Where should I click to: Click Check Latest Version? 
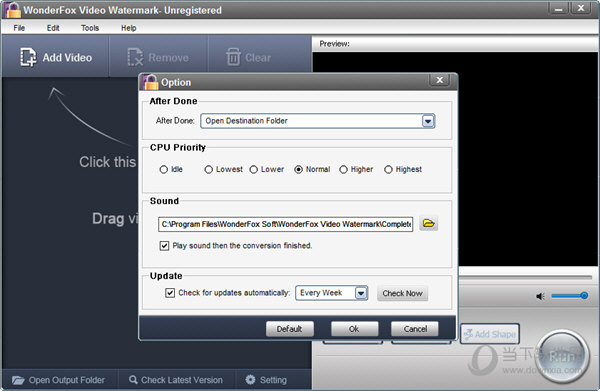176,380
